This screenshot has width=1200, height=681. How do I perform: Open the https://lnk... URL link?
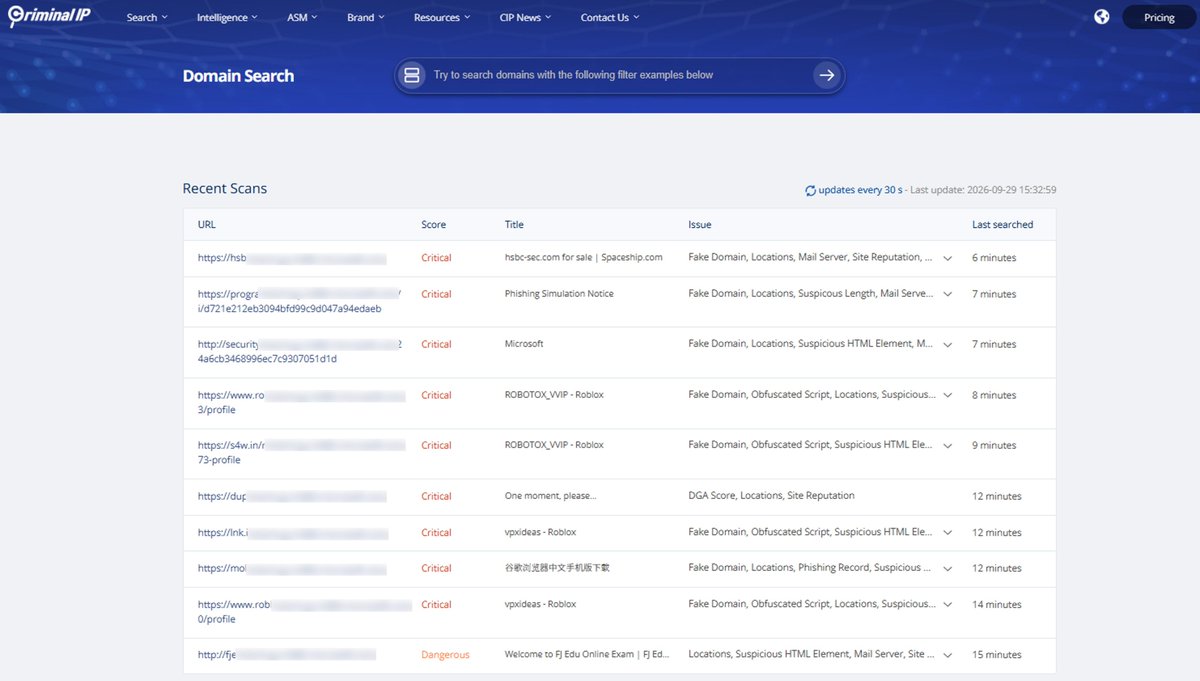coord(293,532)
